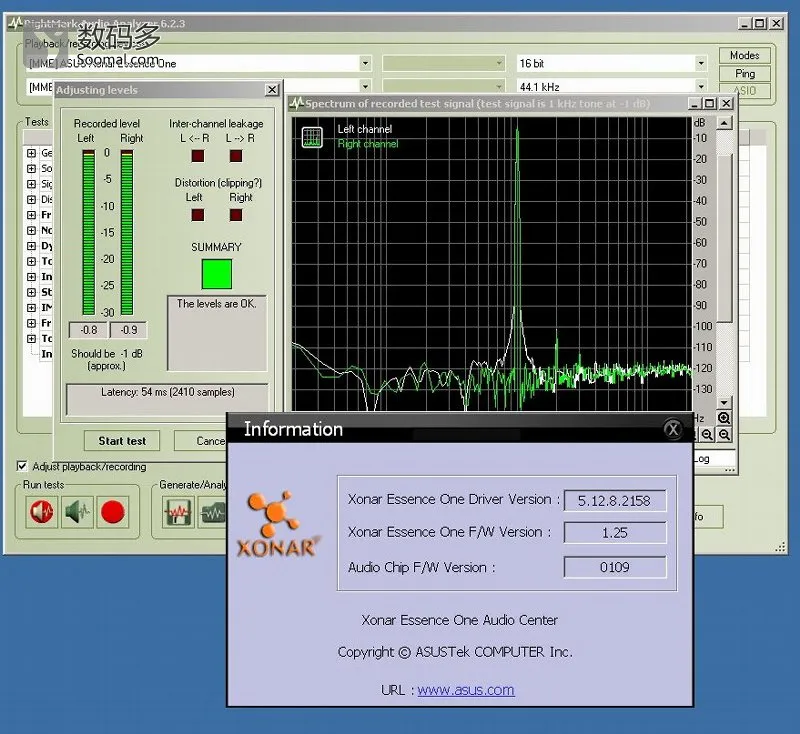Click the generate WAV waveform icon
Viewport: 800px width, 734px height.
click(x=178, y=512)
